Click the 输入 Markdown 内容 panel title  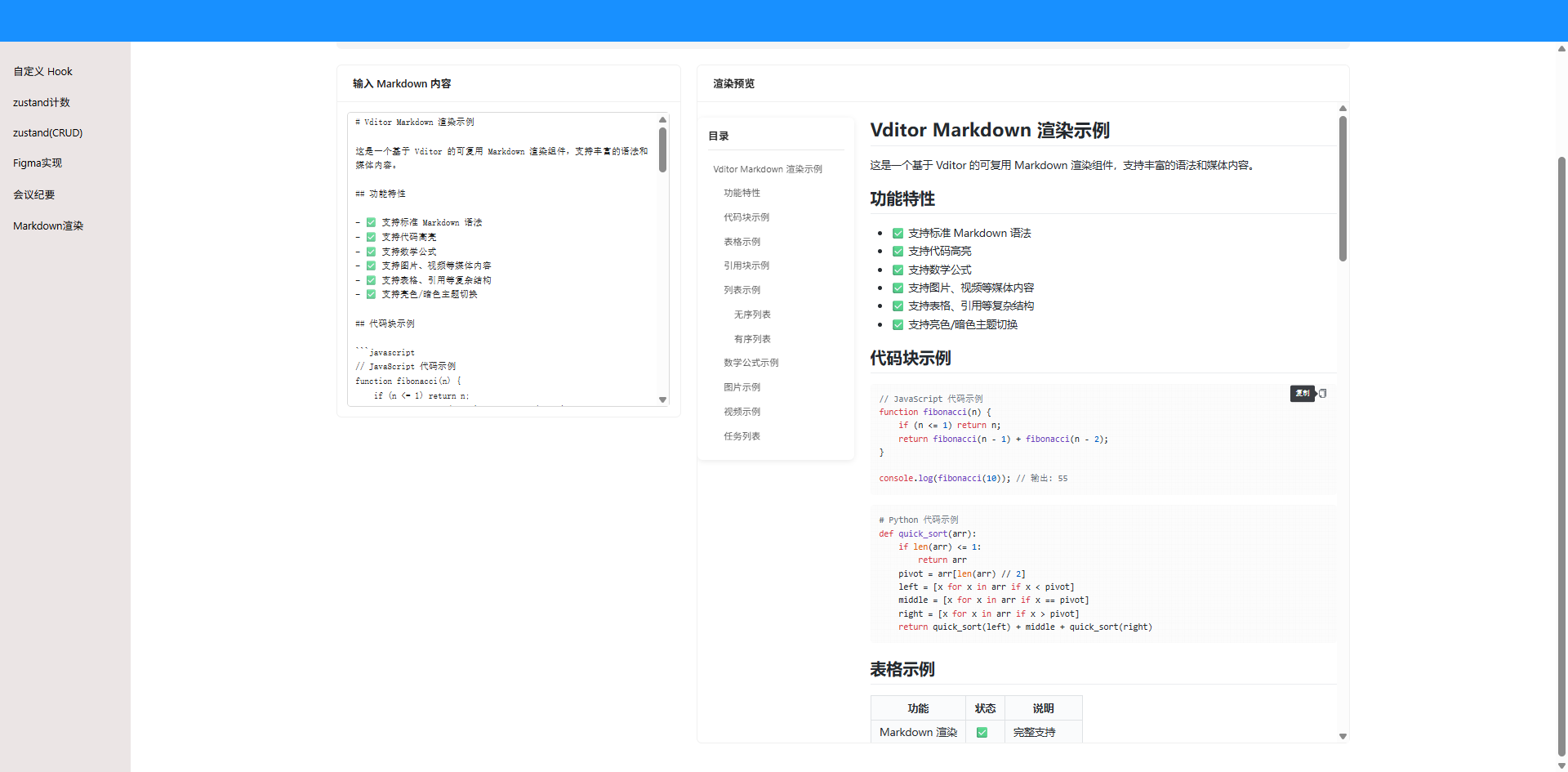pyautogui.click(x=402, y=83)
